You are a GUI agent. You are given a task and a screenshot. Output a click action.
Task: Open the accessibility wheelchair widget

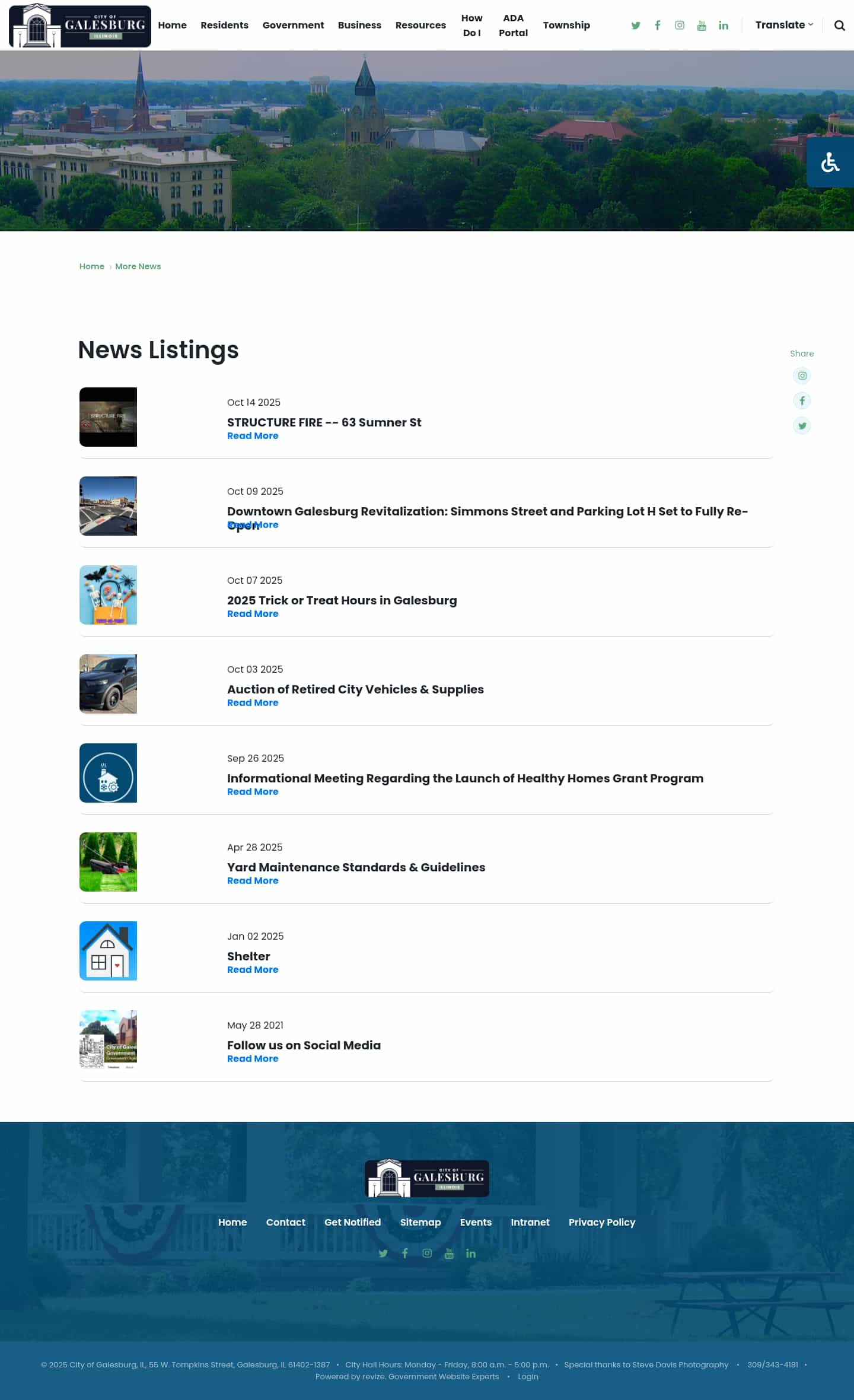(830, 162)
